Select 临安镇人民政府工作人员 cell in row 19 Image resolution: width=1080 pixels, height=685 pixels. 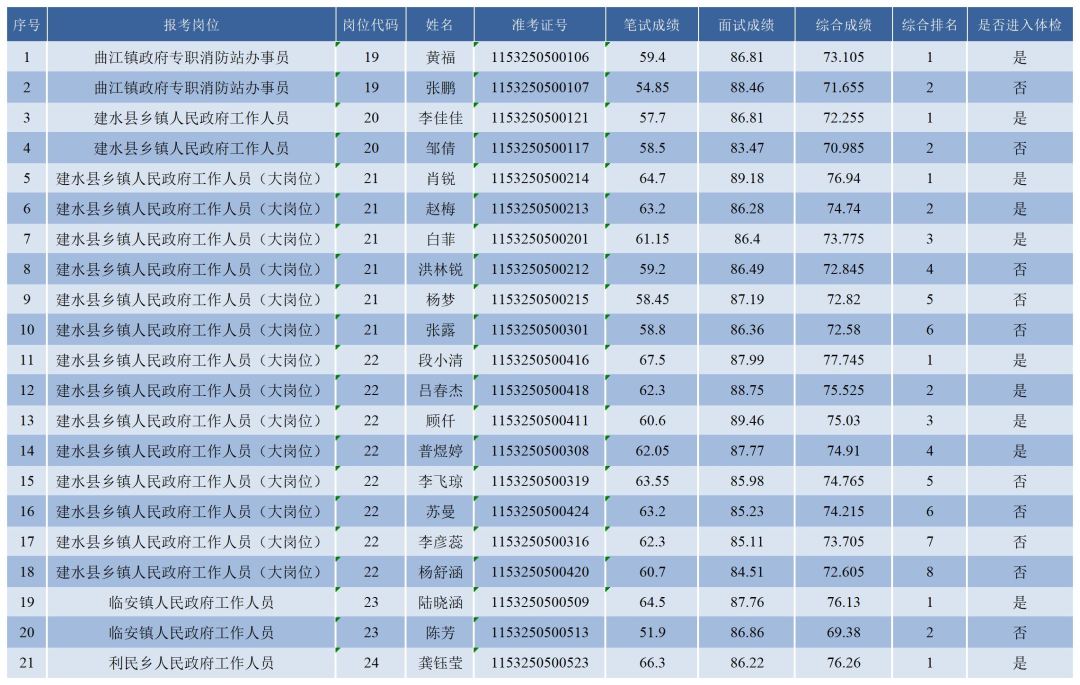point(191,603)
